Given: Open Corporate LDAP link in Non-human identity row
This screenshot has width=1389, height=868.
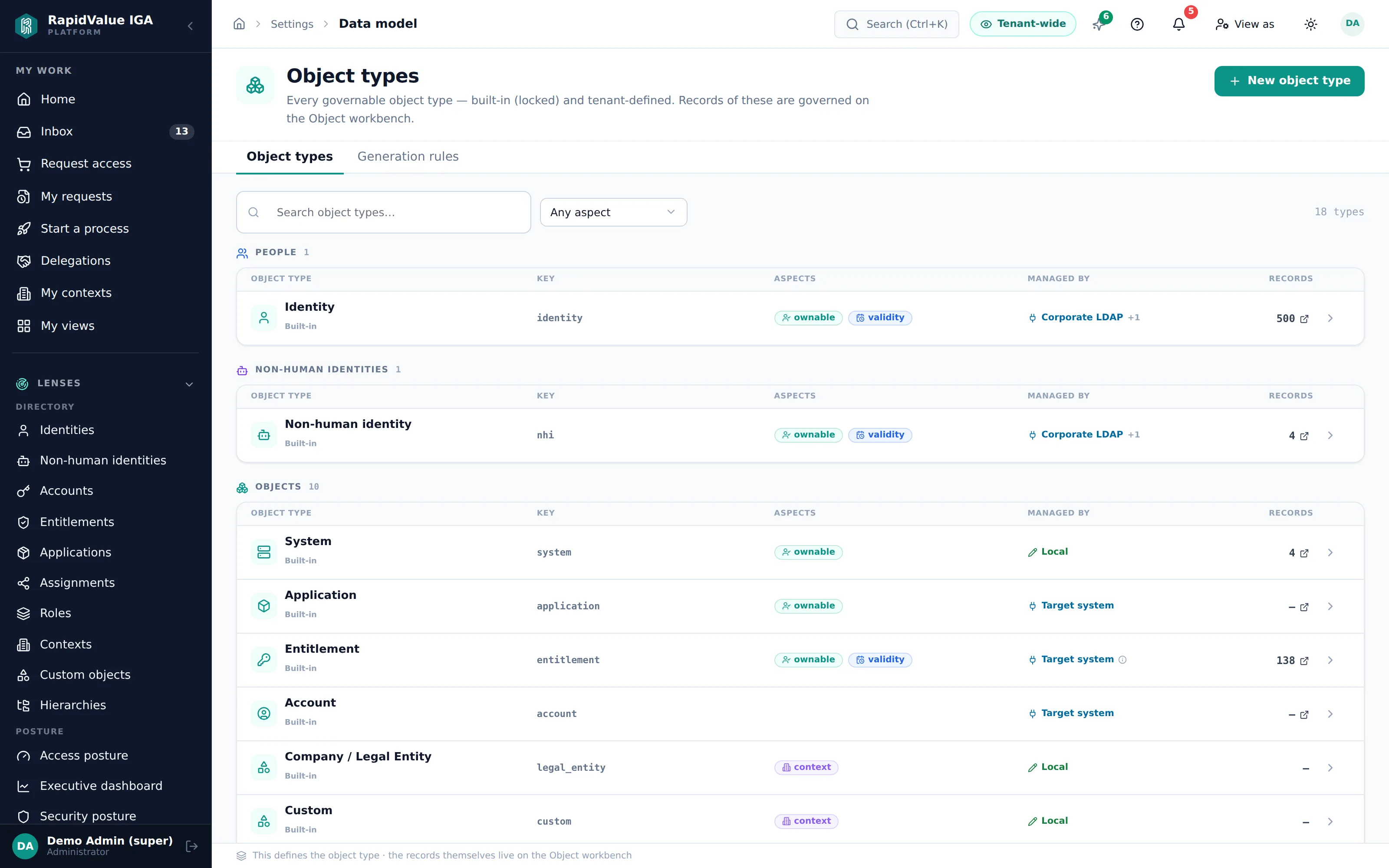Looking at the screenshot, I should coord(1082,434).
